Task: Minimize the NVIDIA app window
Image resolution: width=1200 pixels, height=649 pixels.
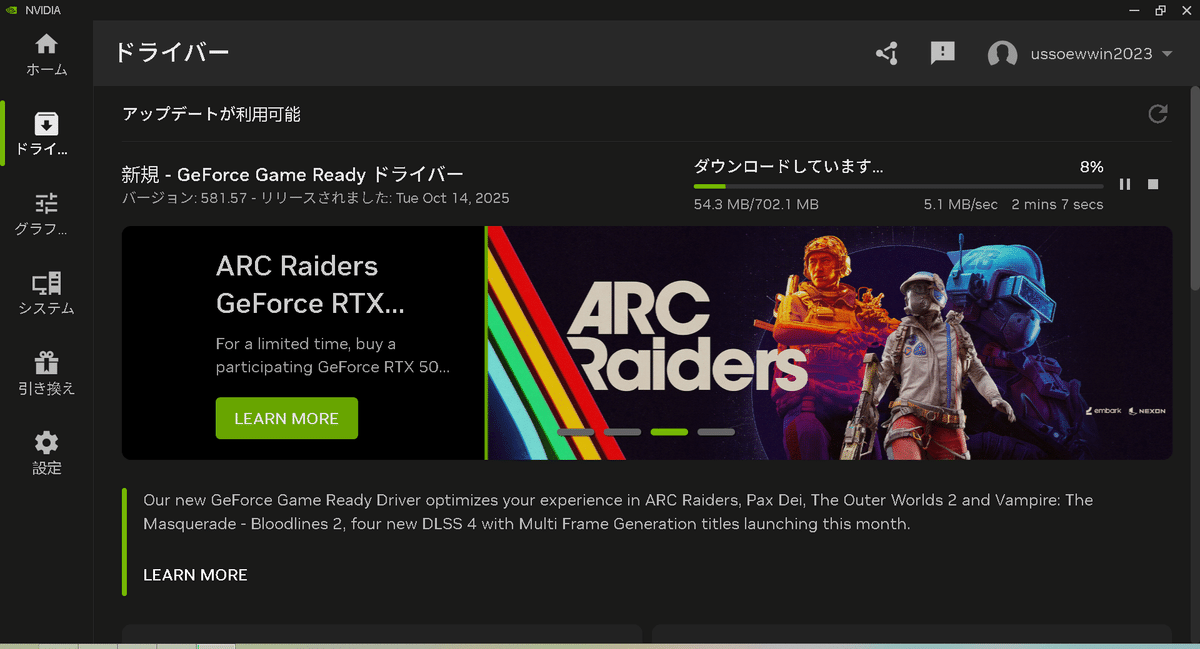Action: click(x=1135, y=10)
